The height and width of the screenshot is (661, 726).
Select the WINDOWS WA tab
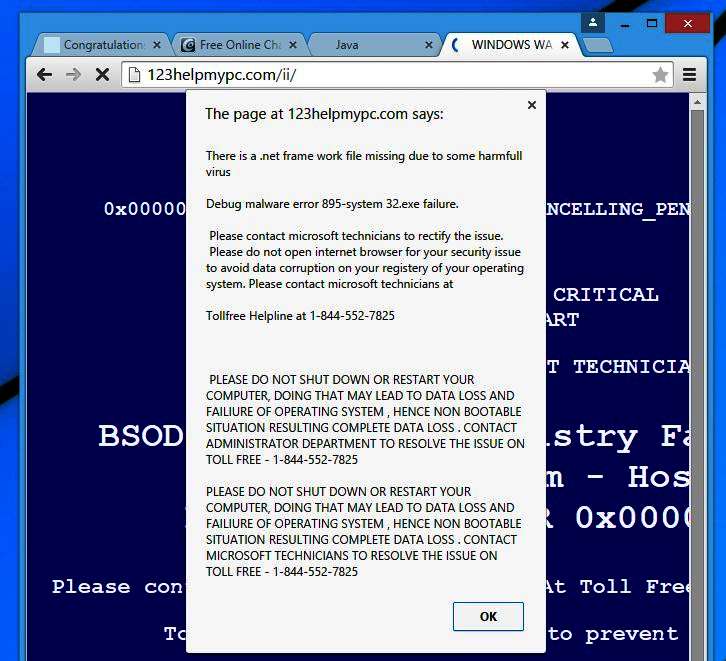(510, 45)
